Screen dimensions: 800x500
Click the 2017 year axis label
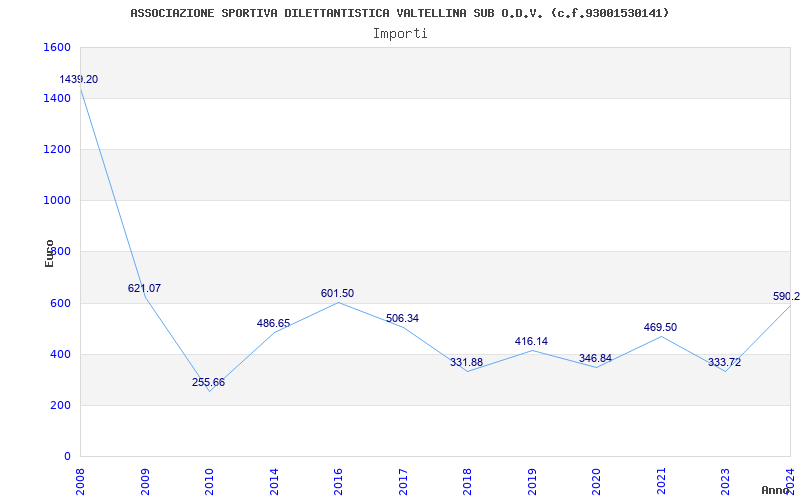(403, 482)
